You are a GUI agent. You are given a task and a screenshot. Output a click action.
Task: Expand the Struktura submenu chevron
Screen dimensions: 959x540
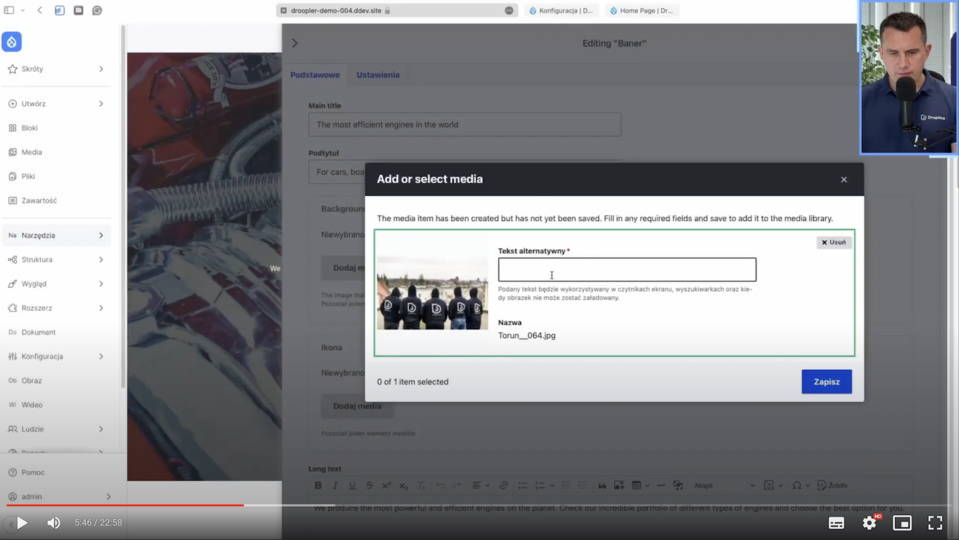[x=101, y=259]
